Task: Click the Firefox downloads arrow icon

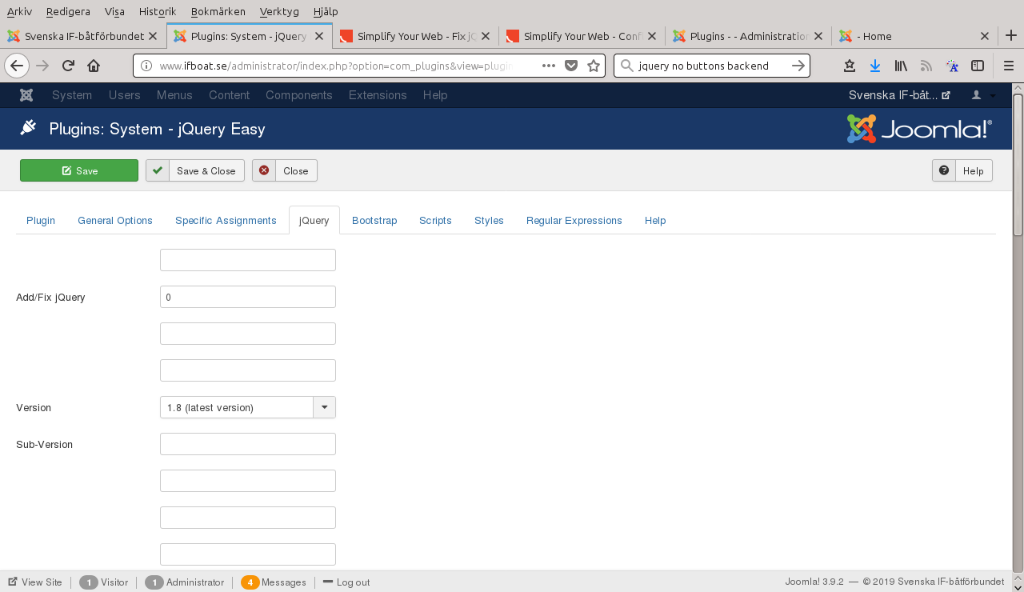Action: tap(875, 66)
